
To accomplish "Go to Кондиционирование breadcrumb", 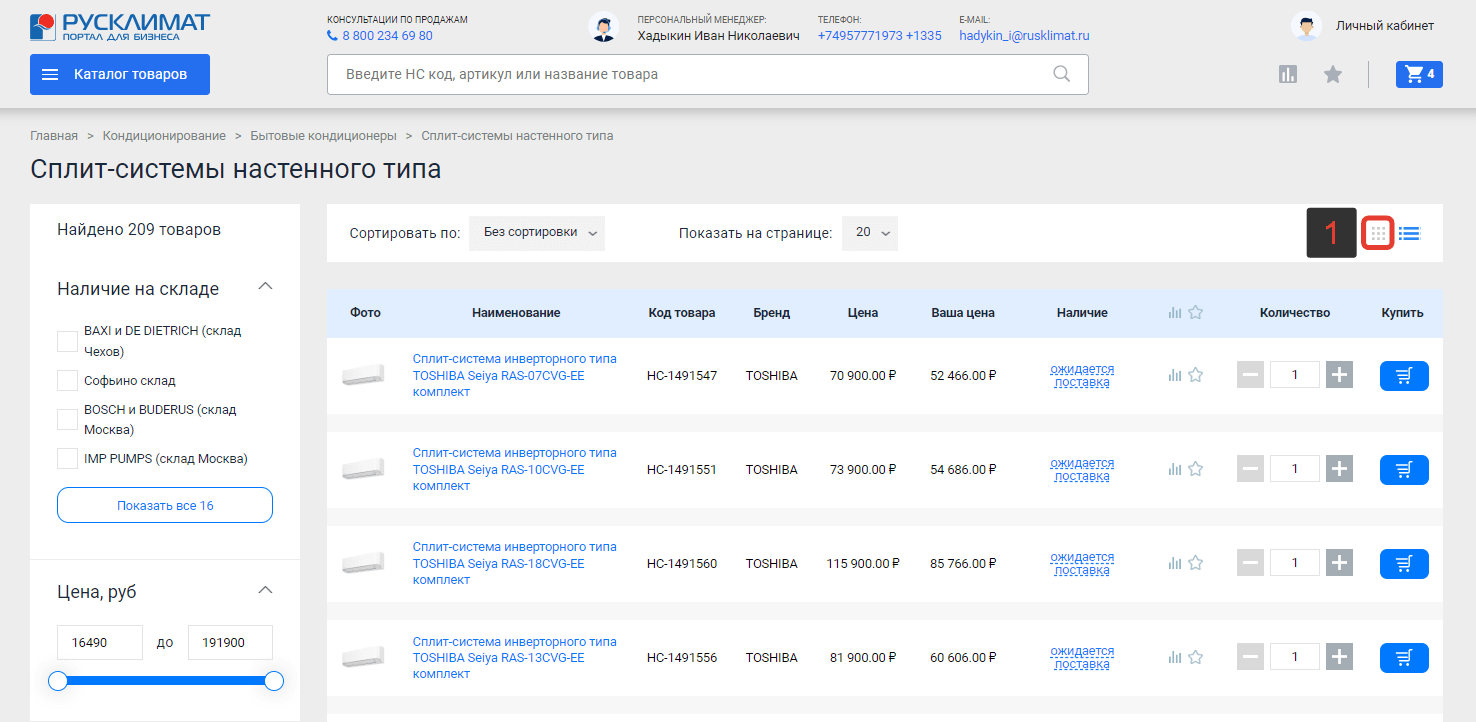I will pos(164,135).
